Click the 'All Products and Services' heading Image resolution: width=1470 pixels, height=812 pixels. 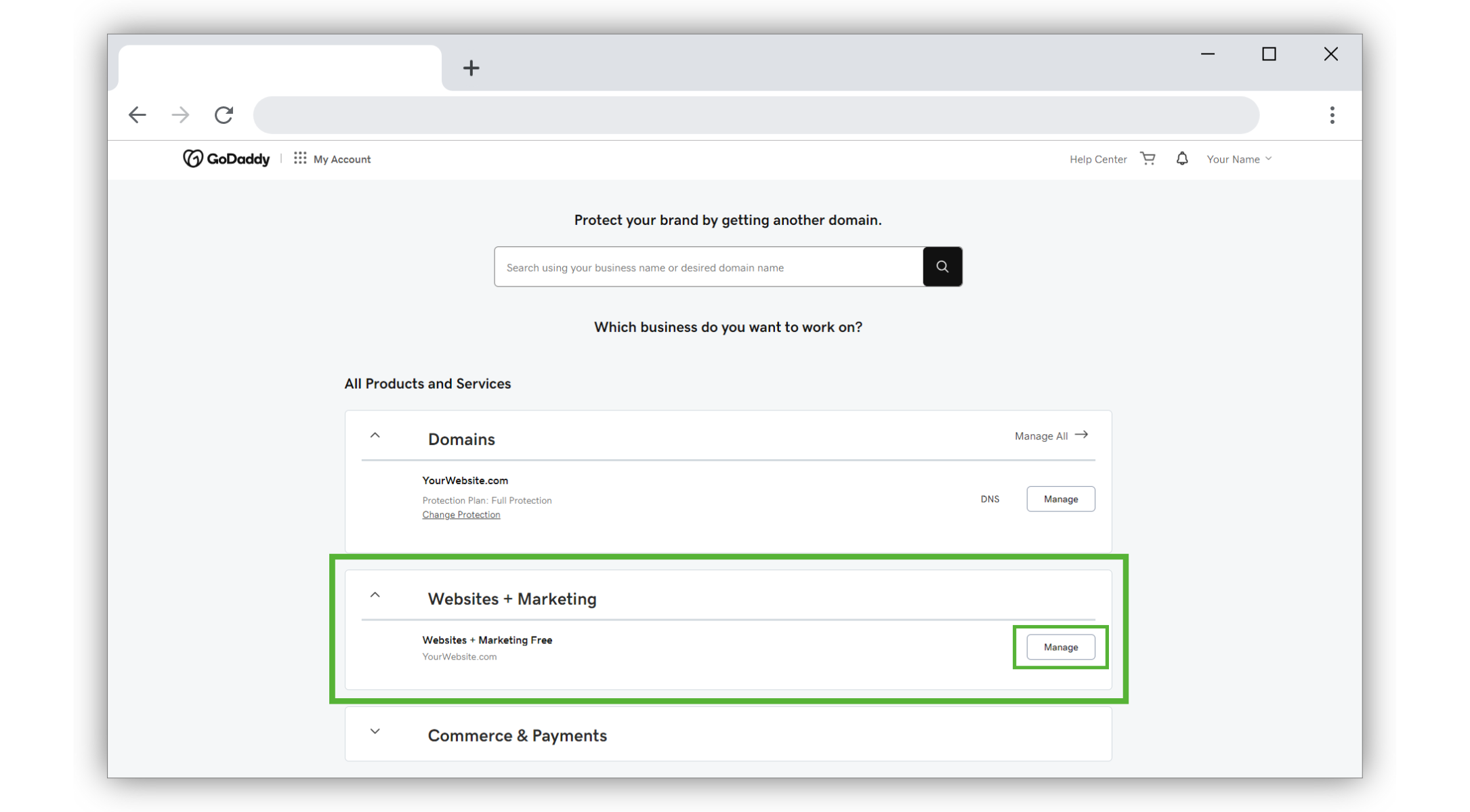pyautogui.click(x=427, y=384)
